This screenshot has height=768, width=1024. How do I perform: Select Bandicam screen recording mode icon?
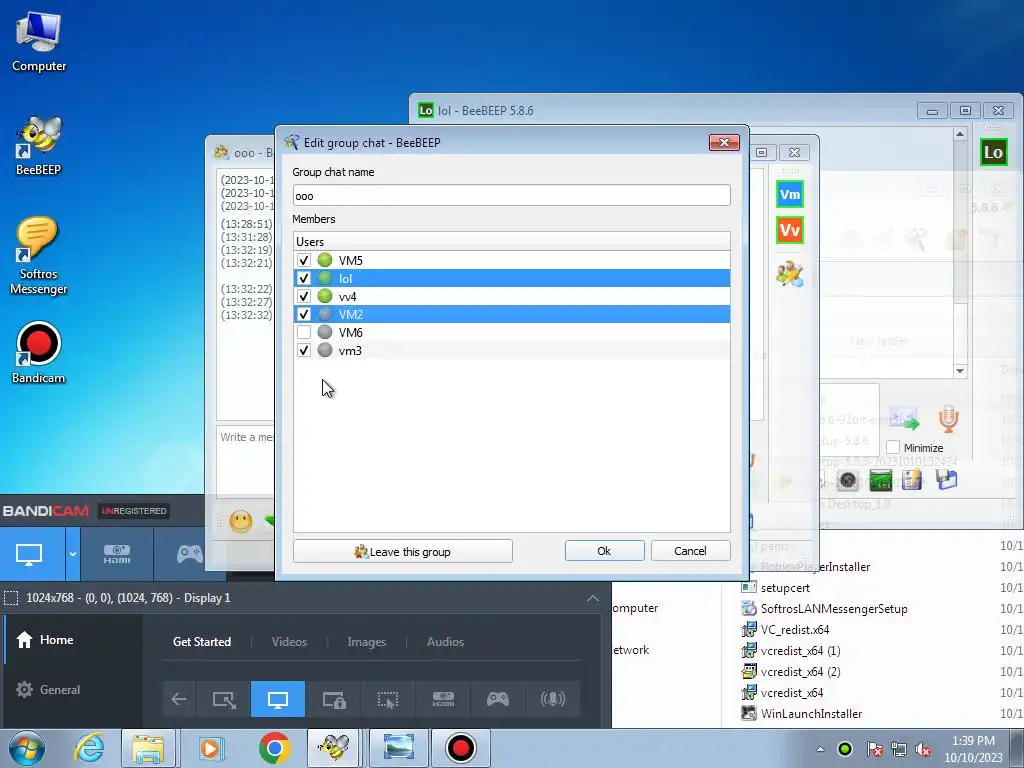point(29,554)
